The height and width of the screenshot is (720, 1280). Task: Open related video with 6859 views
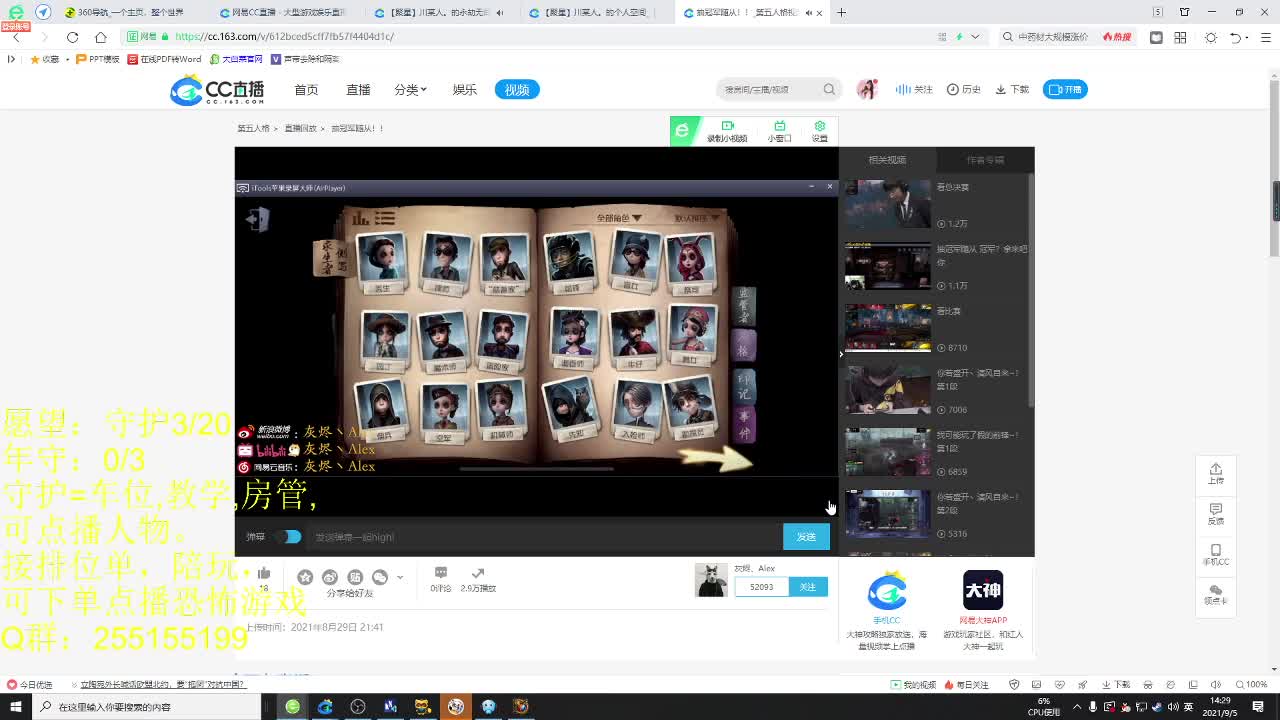coord(888,452)
